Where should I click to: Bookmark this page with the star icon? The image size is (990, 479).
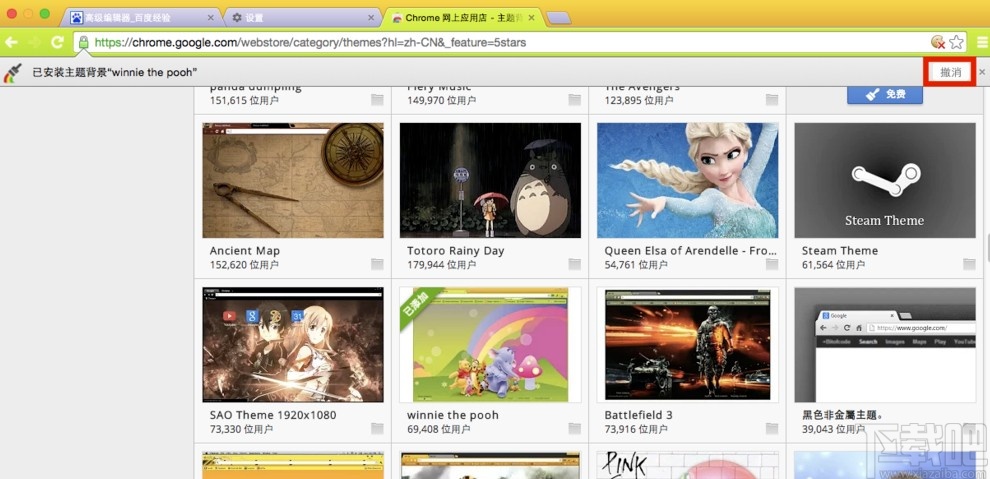[x=956, y=42]
